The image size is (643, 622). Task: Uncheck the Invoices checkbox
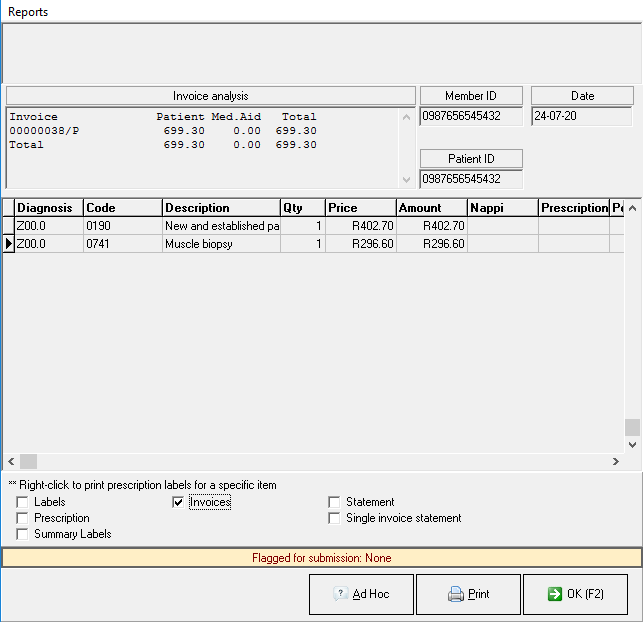click(179, 502)
